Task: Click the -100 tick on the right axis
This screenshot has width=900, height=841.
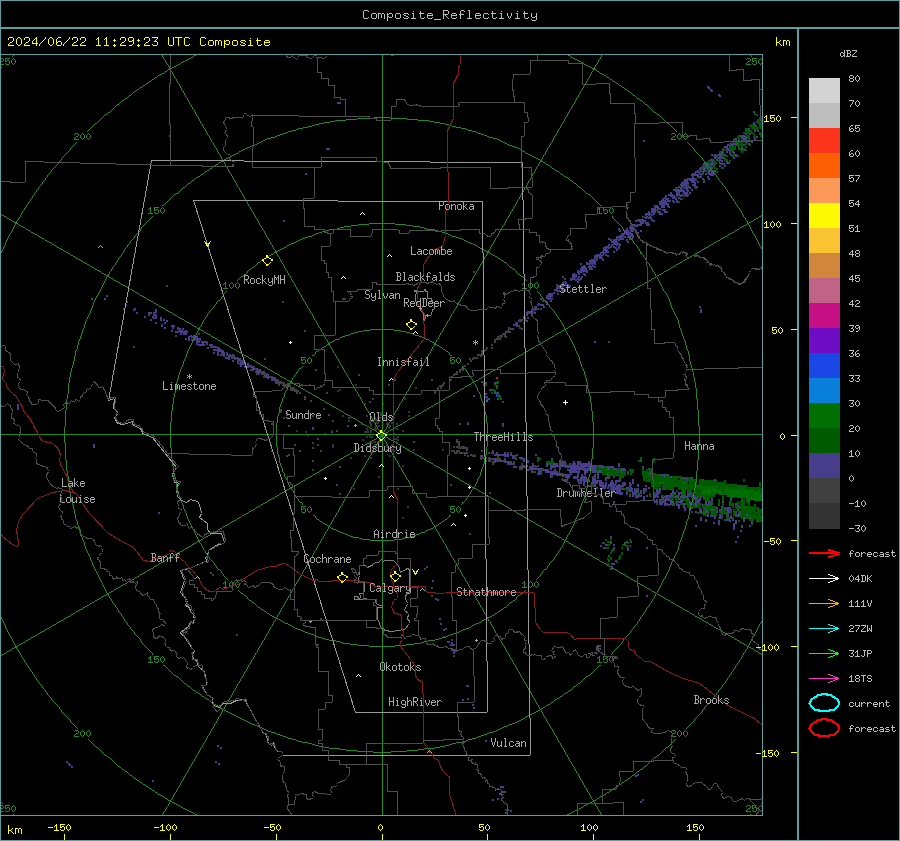Action: (x=767, y=647)
